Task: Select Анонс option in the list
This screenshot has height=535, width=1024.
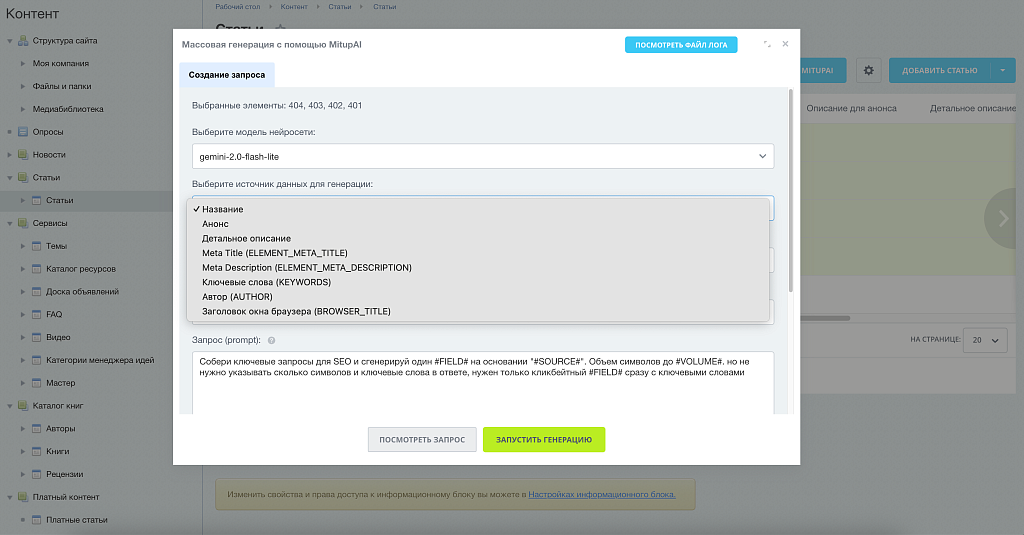Action: pyautogui.click(x=215, y=224)
